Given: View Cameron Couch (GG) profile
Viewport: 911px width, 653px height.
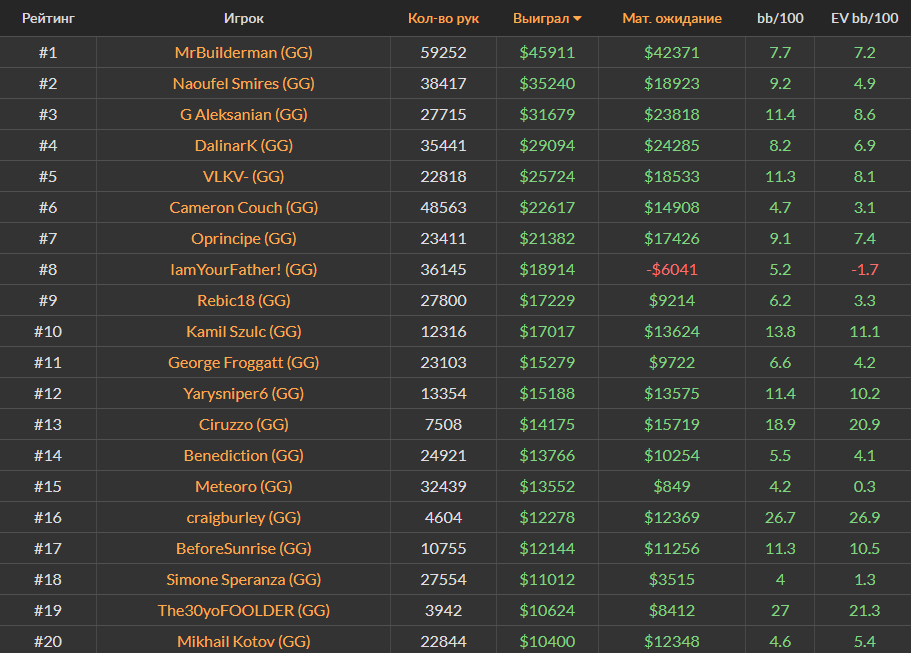Looking at the screenshot, I should (x=244, y=207).
